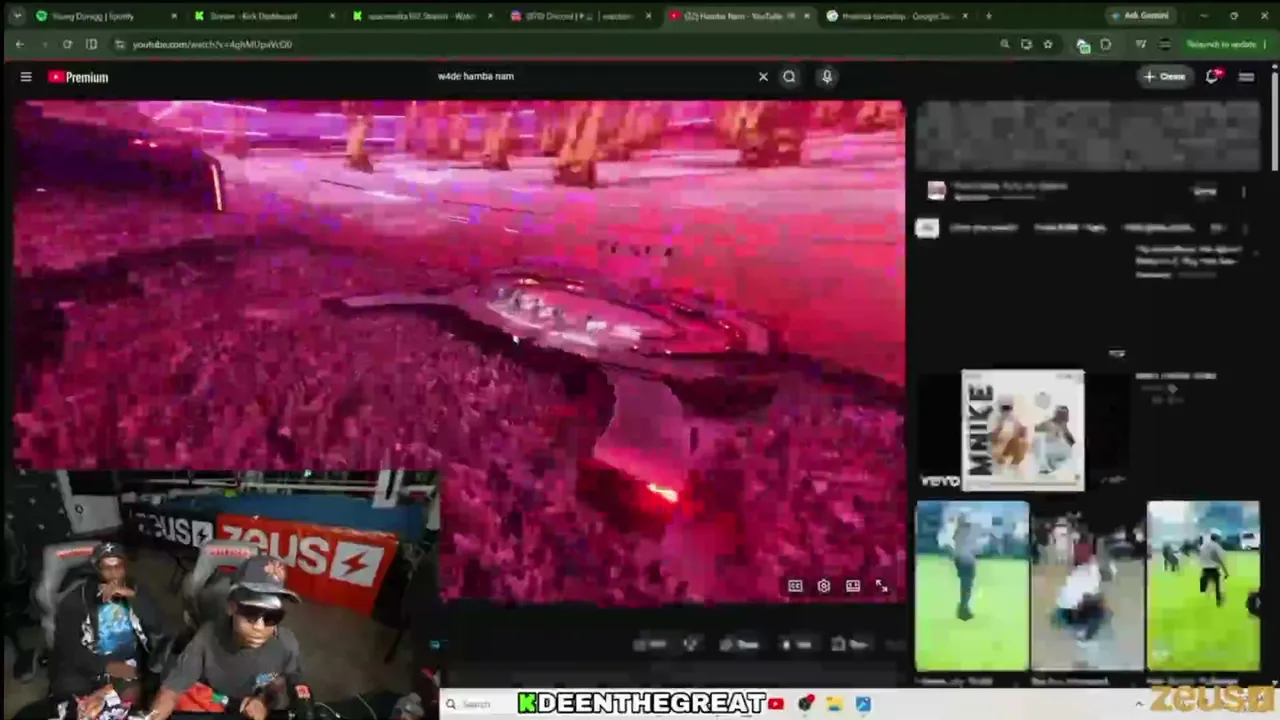Open the Create button

tap(1165, 77)
